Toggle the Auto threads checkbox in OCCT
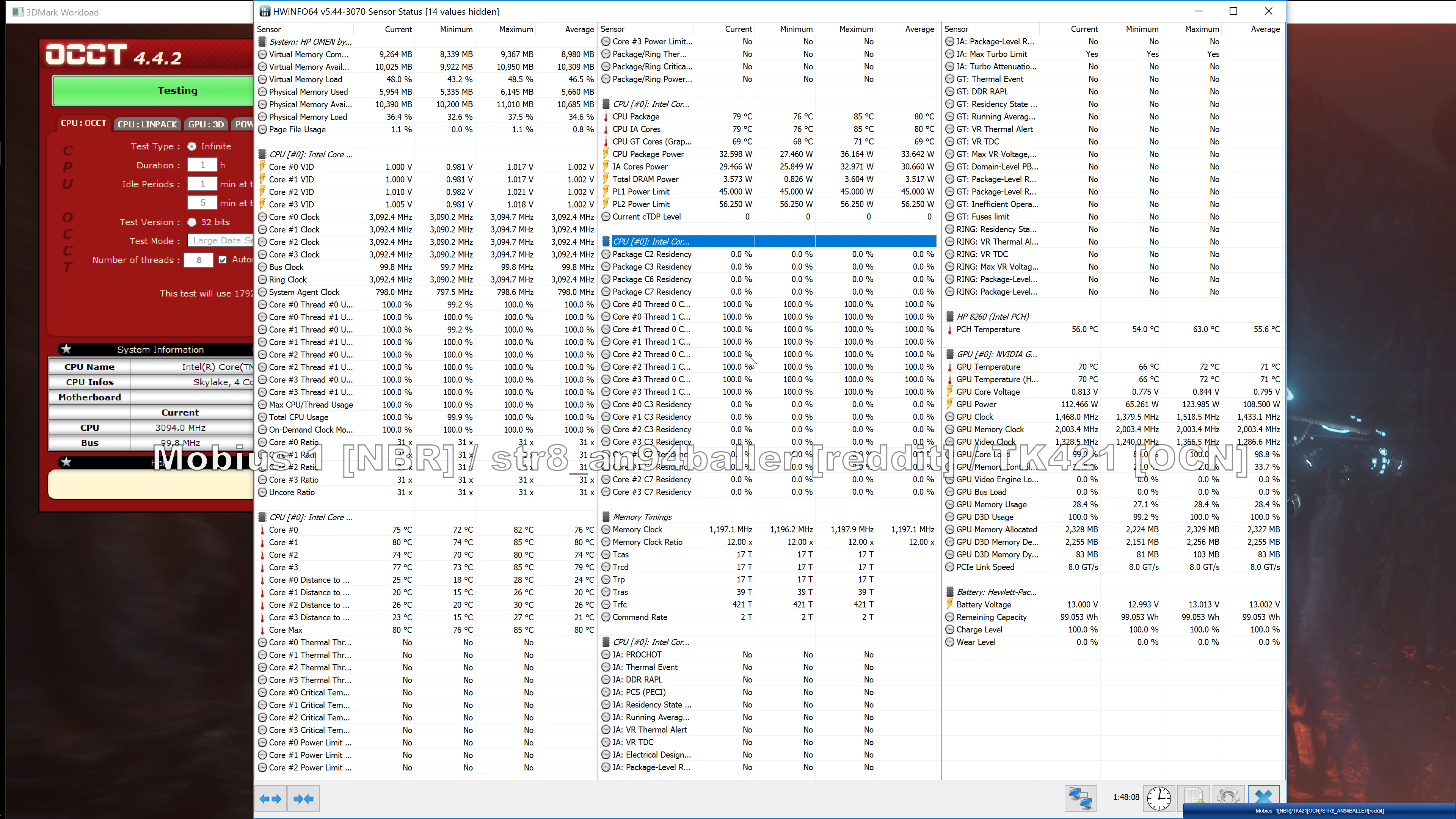1456x819 pixels. 223,260
